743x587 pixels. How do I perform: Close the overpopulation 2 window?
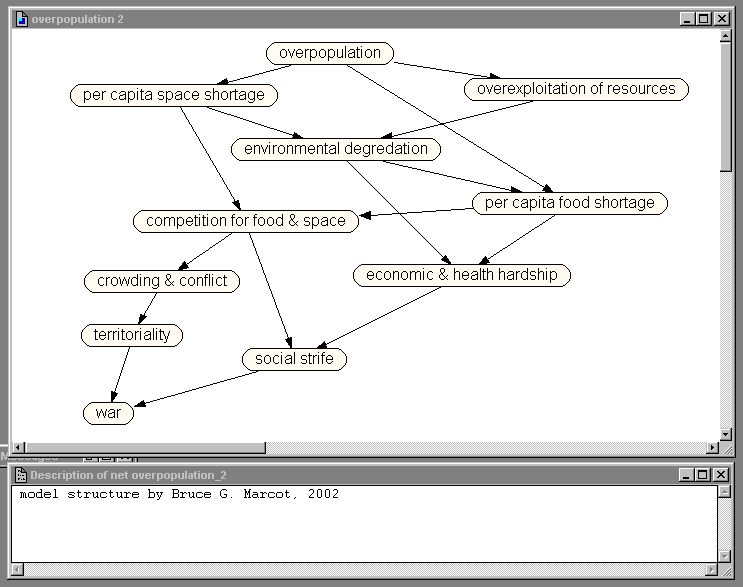coord(722,19)
